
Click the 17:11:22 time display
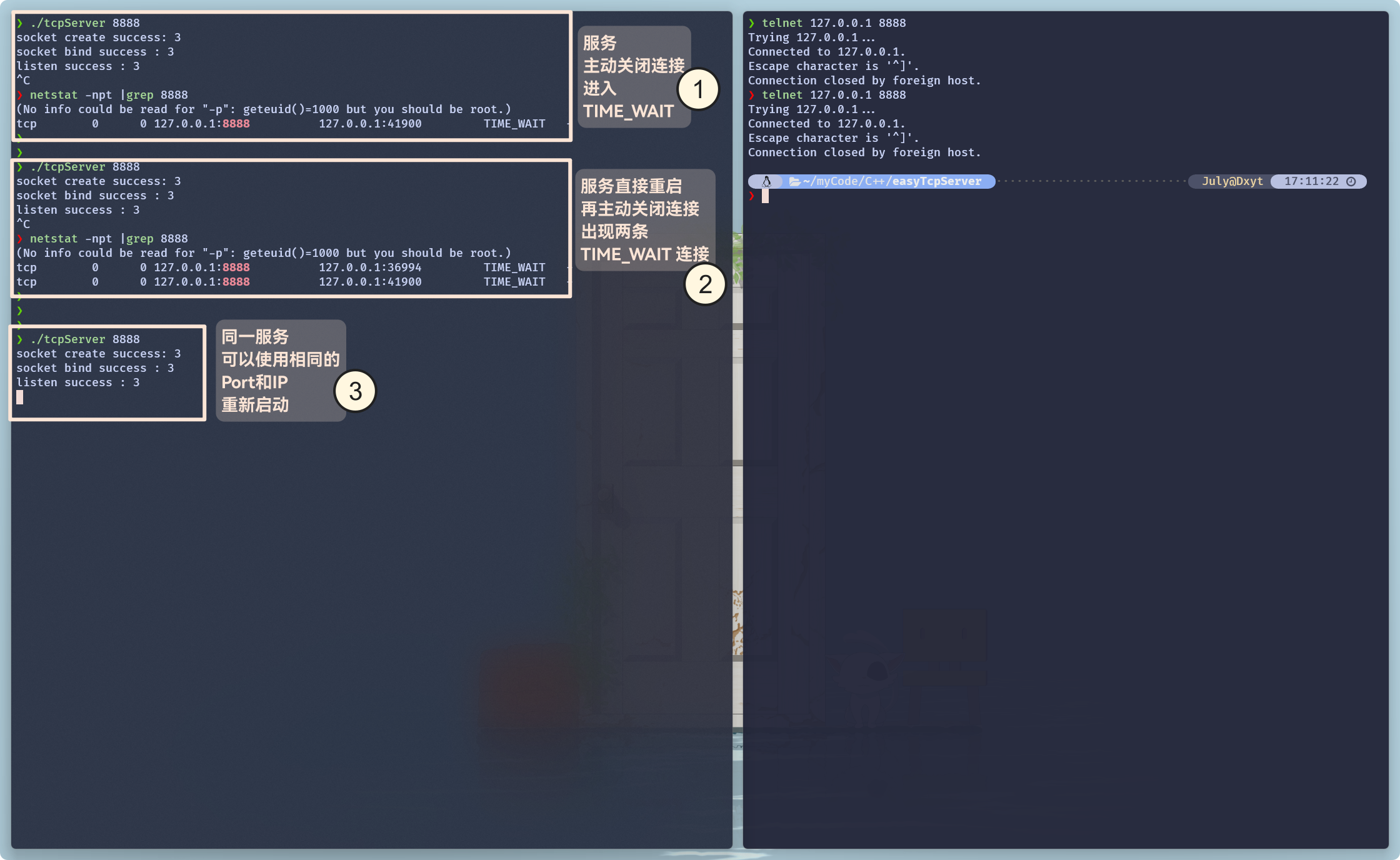(1311, 181)
